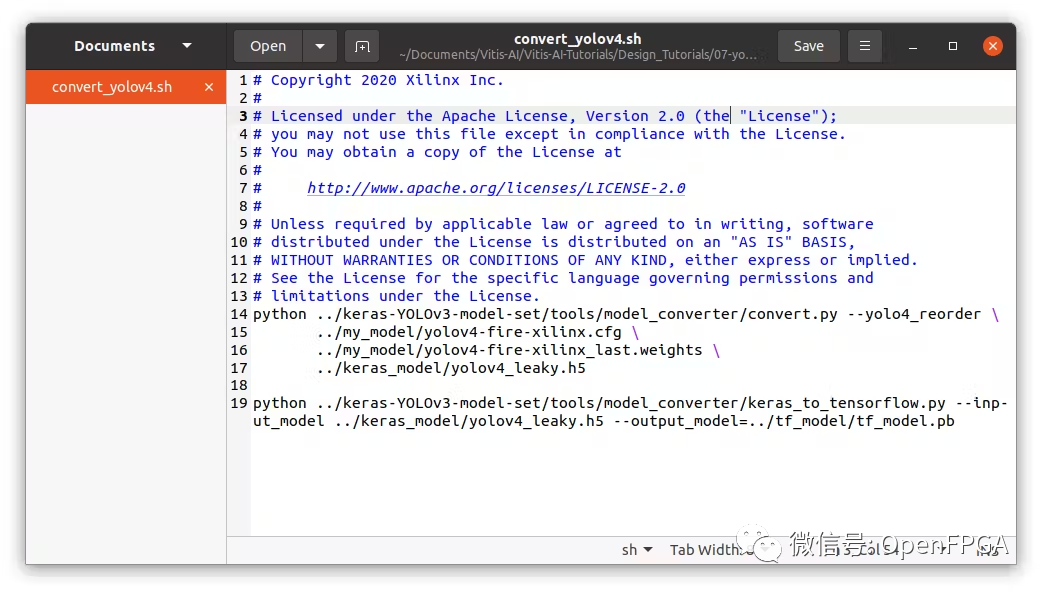Expand the Documents side panel dropdown
Viewport: 1042px width, 593px height.
[187, 46]
